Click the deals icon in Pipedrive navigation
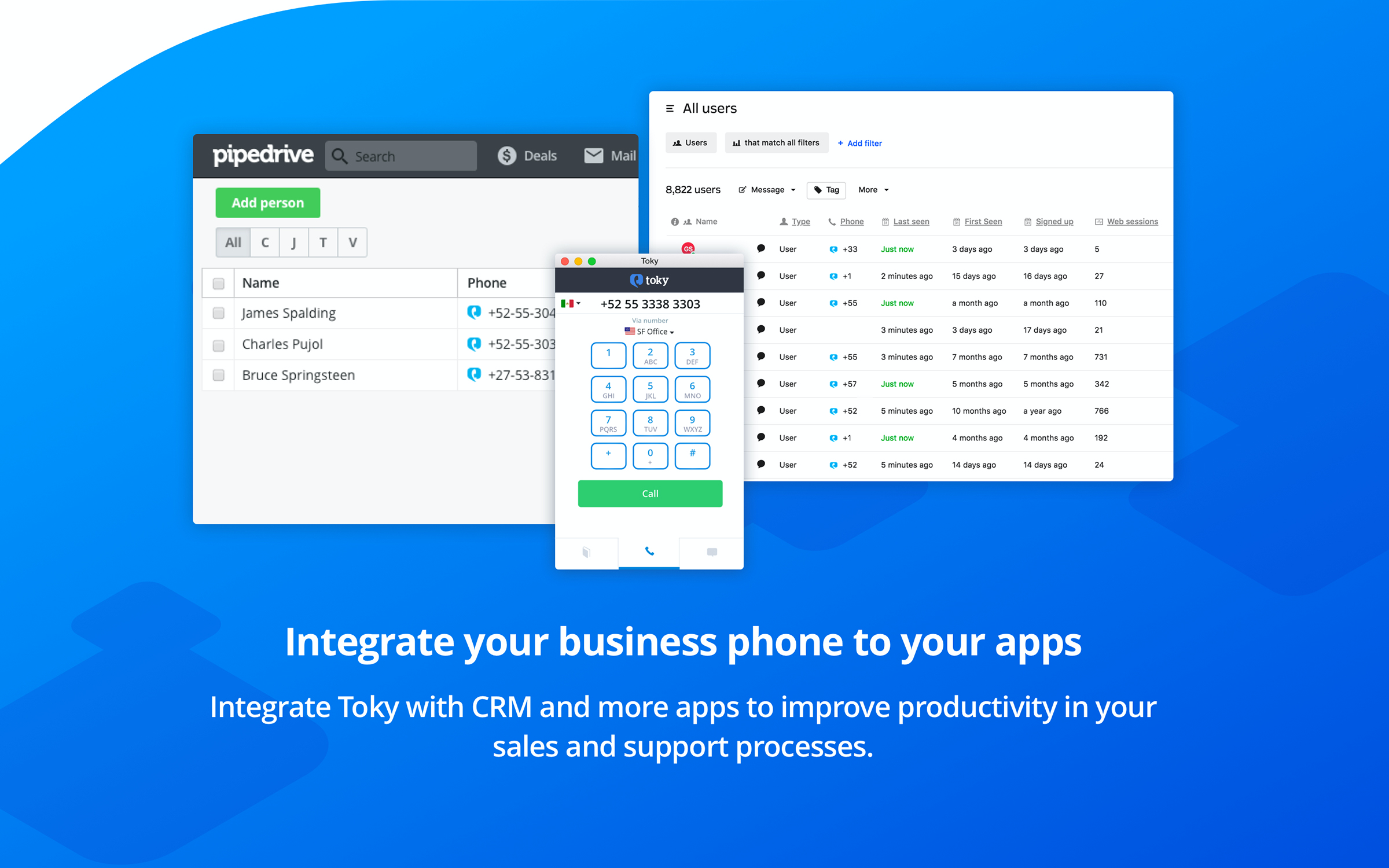1389x868 pixels. [x=528, y=154]
